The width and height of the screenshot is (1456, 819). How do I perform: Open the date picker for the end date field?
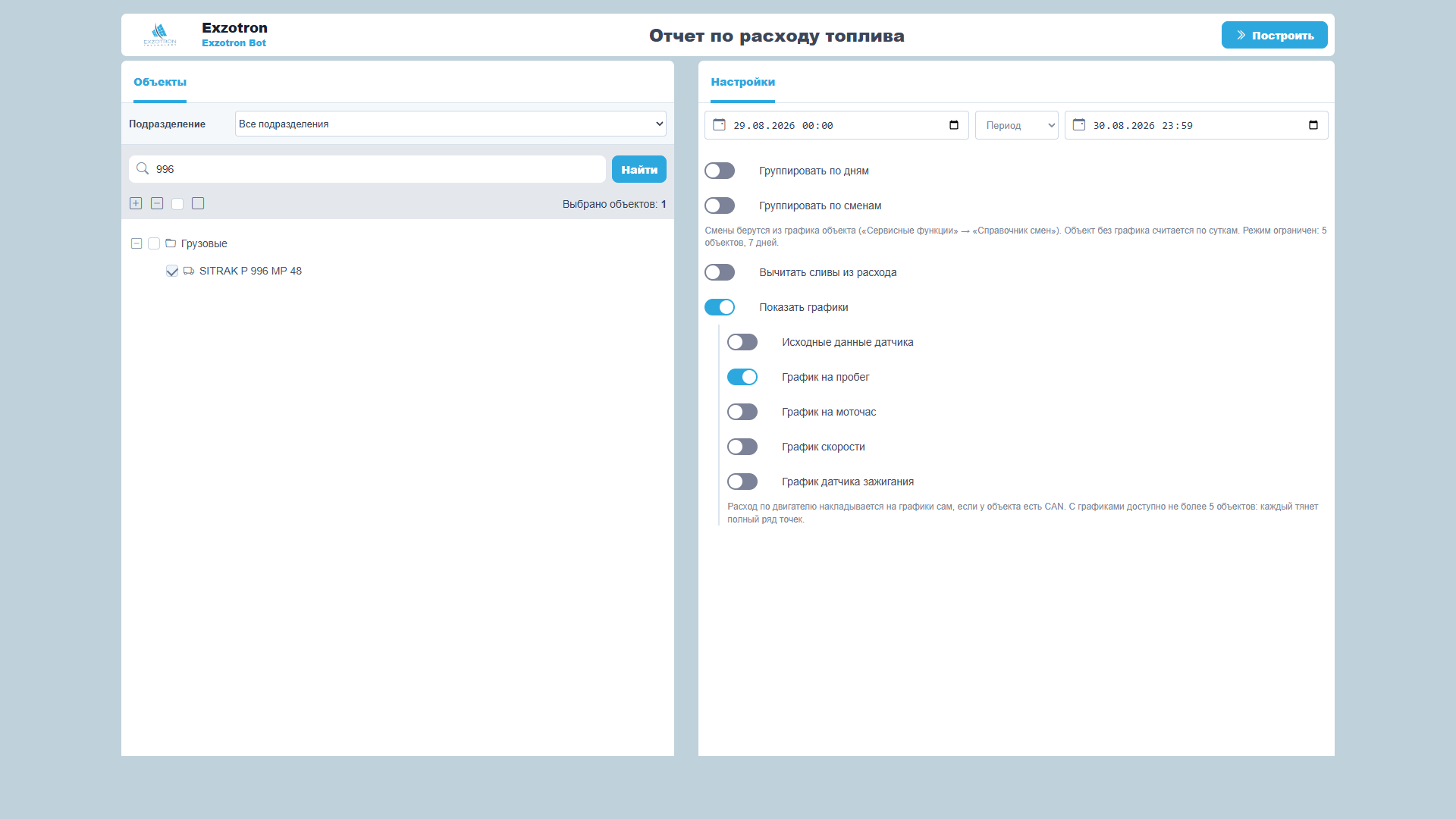tap(1313, 125)
